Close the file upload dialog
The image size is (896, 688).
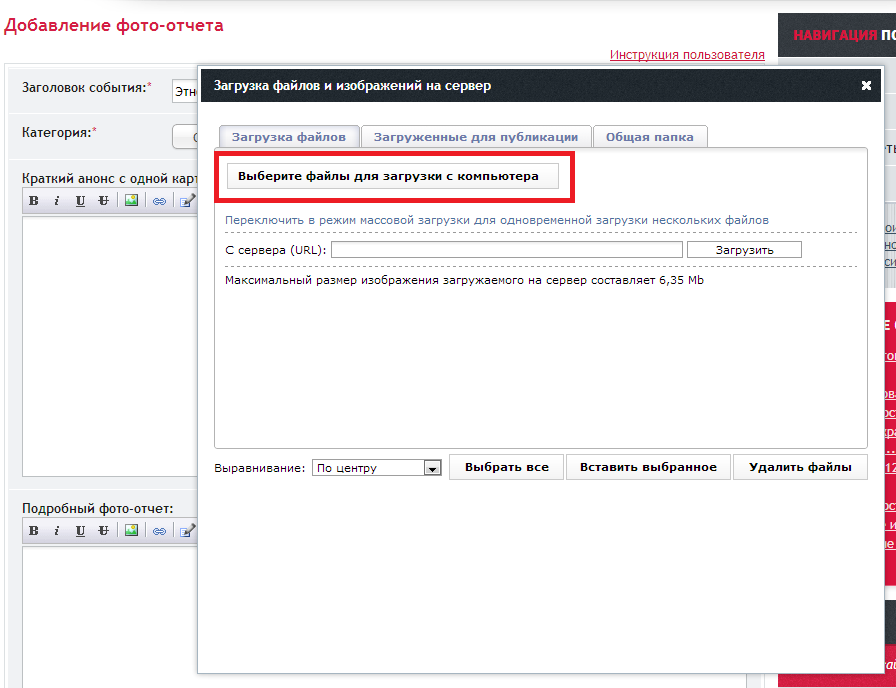coord(866,86)
